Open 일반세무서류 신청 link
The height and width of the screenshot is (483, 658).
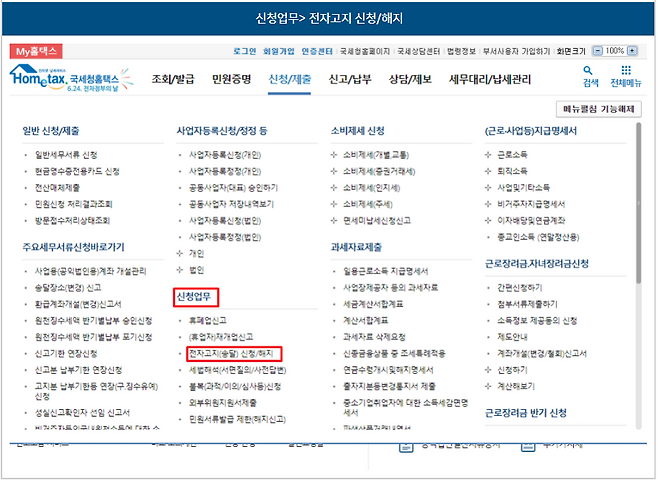[66, 156]
